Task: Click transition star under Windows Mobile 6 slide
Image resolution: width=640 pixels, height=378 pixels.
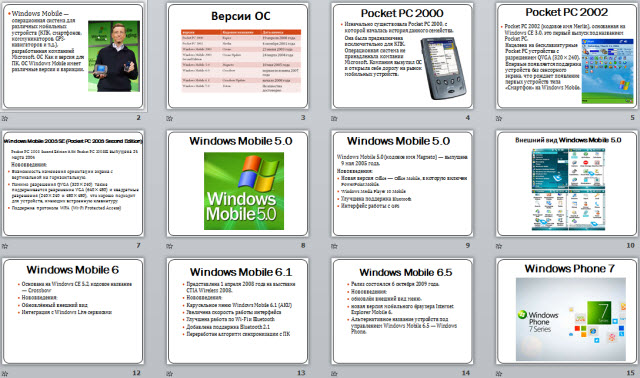Action: pos(5,374)
